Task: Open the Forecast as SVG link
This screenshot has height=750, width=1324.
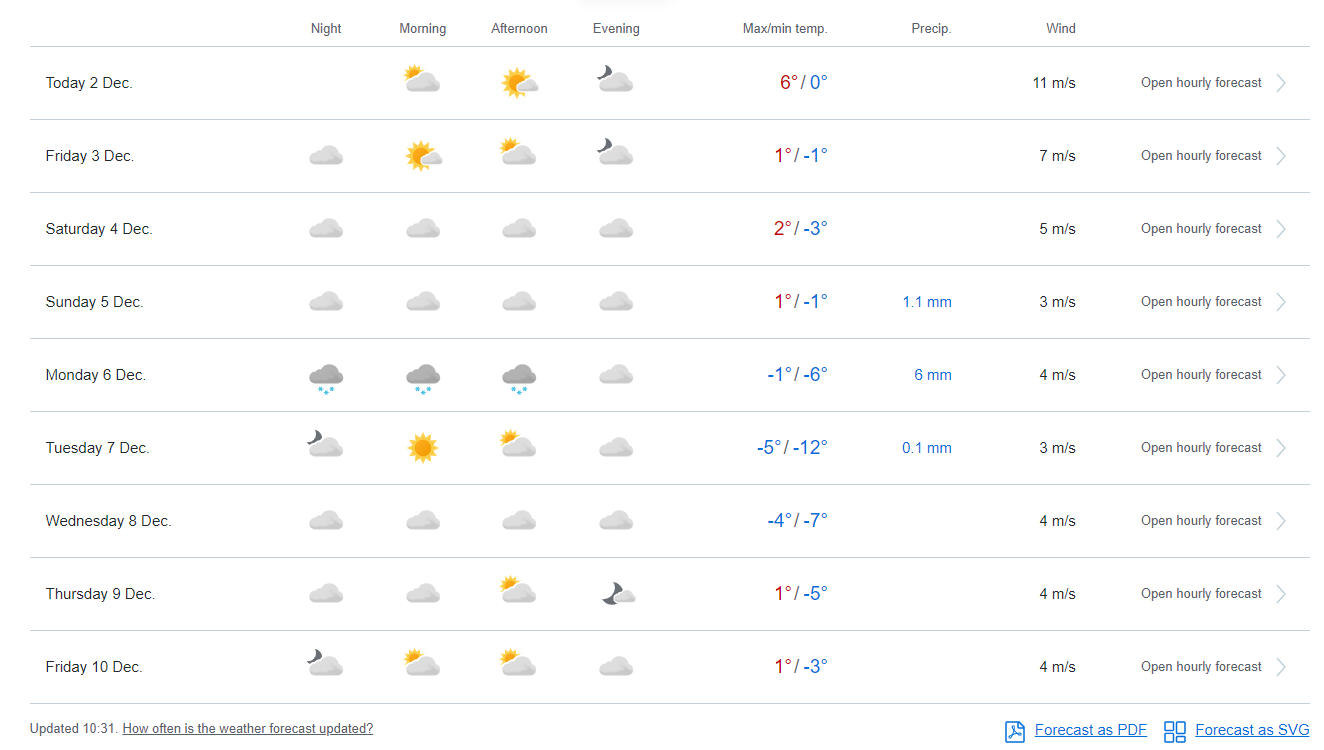Action: (x=1251, y=730)
